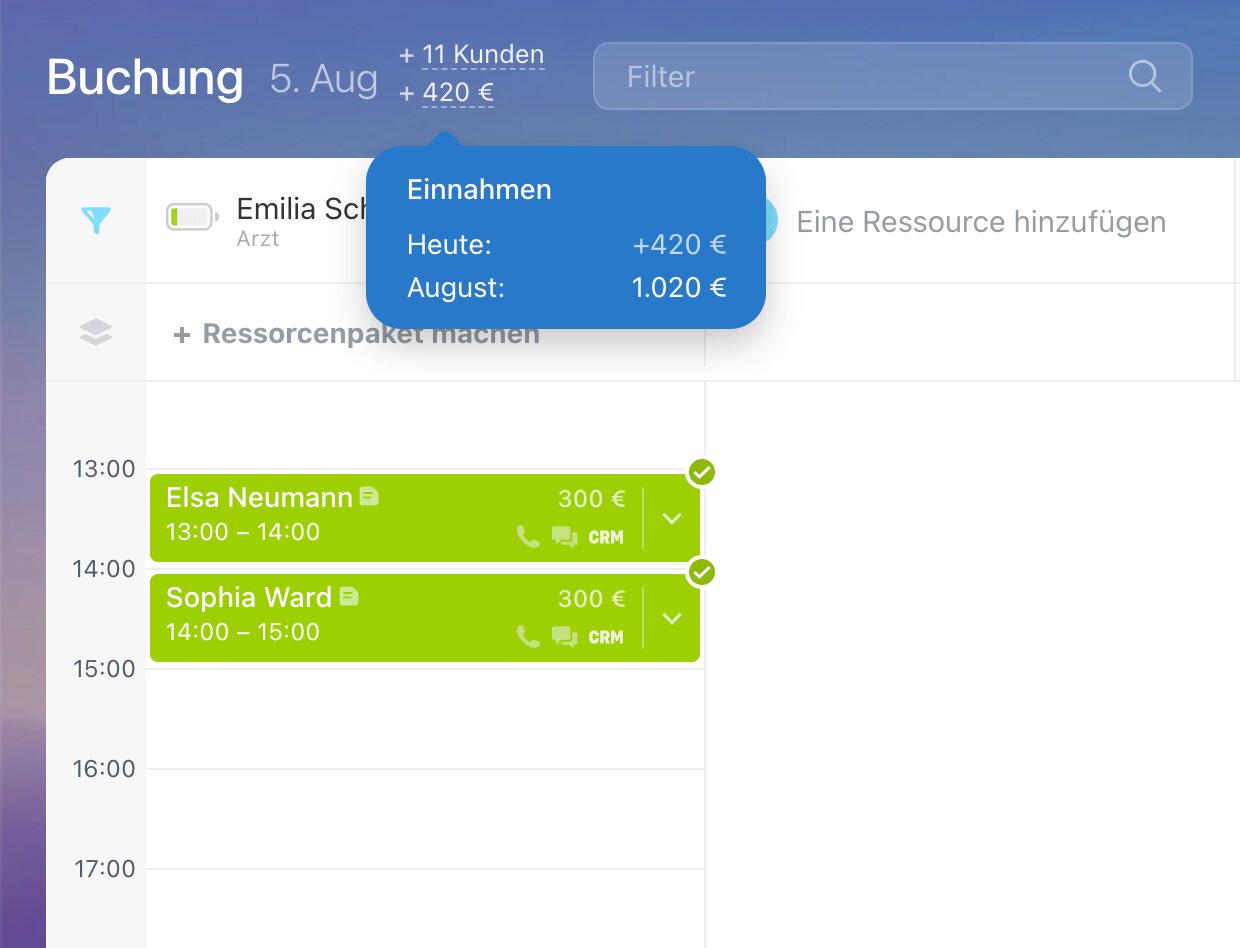Click the magnifier icon in Filter field

[1144, 76]
